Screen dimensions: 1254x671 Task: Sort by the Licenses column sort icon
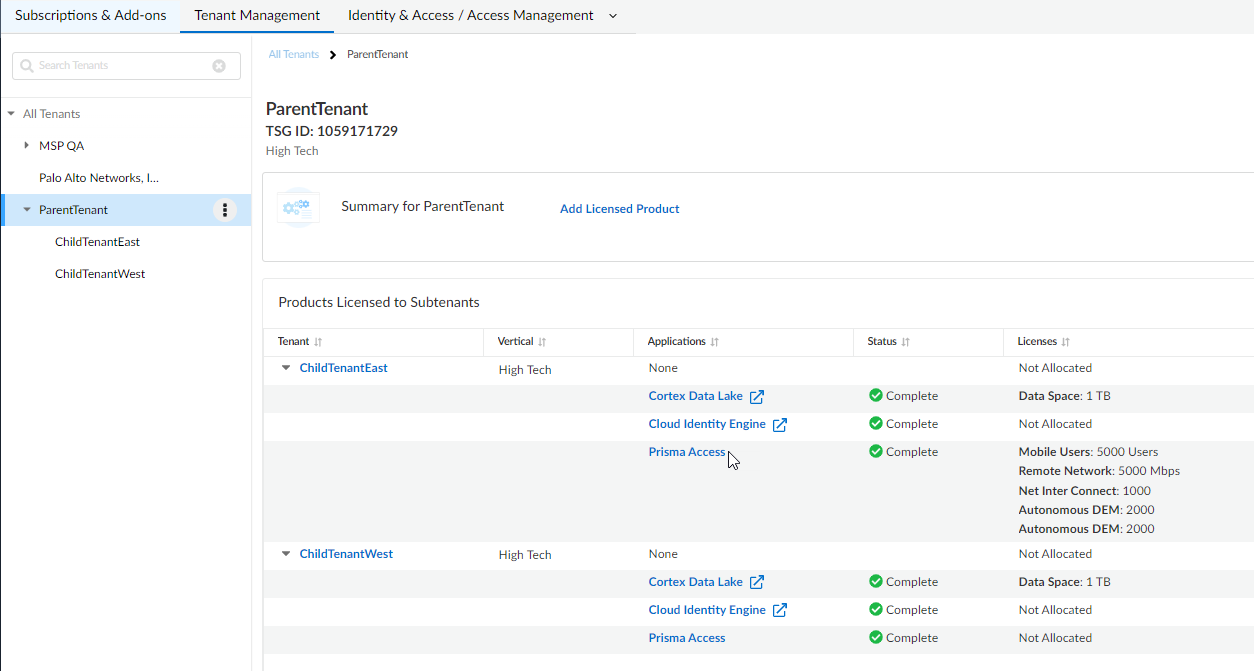pos(1065,342)
